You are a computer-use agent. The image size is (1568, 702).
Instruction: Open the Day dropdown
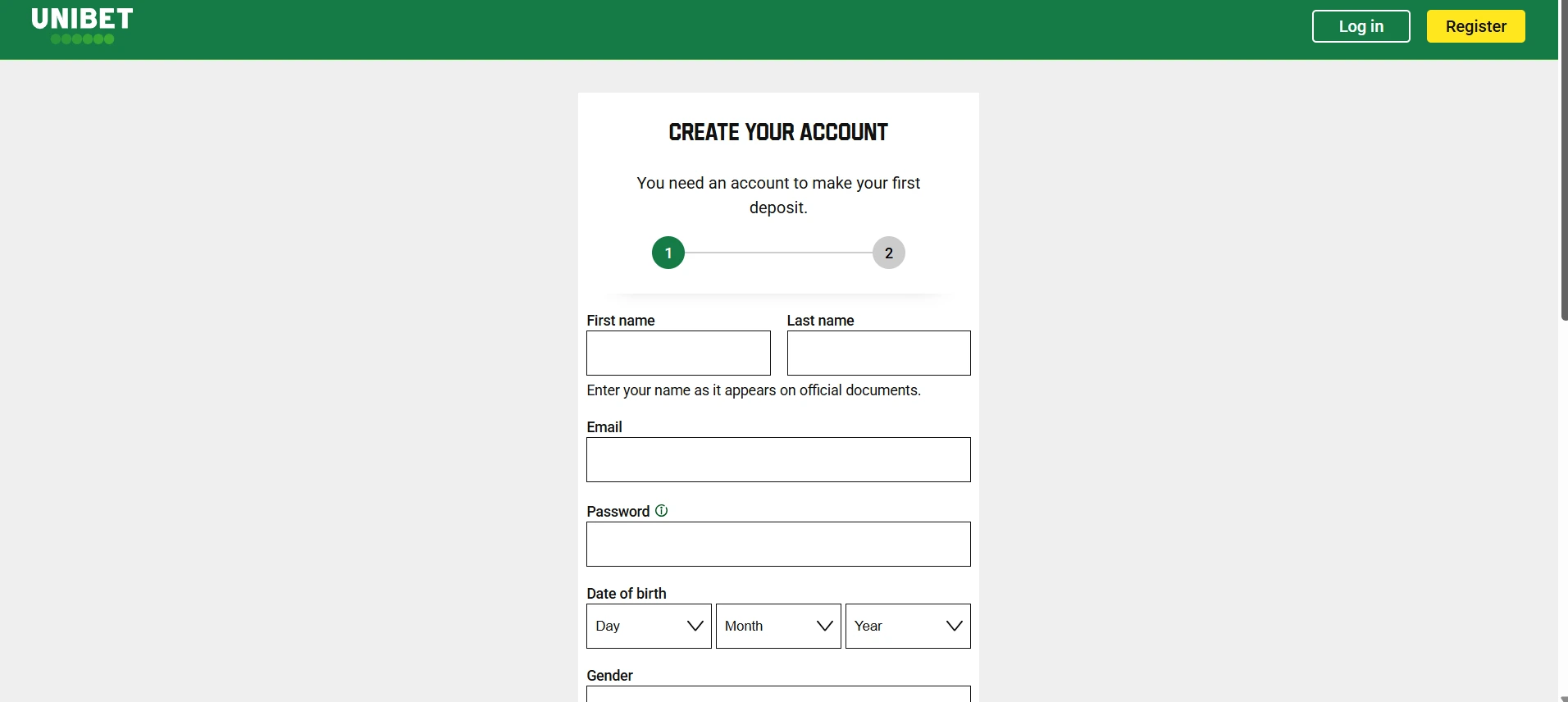pos(648,626)
